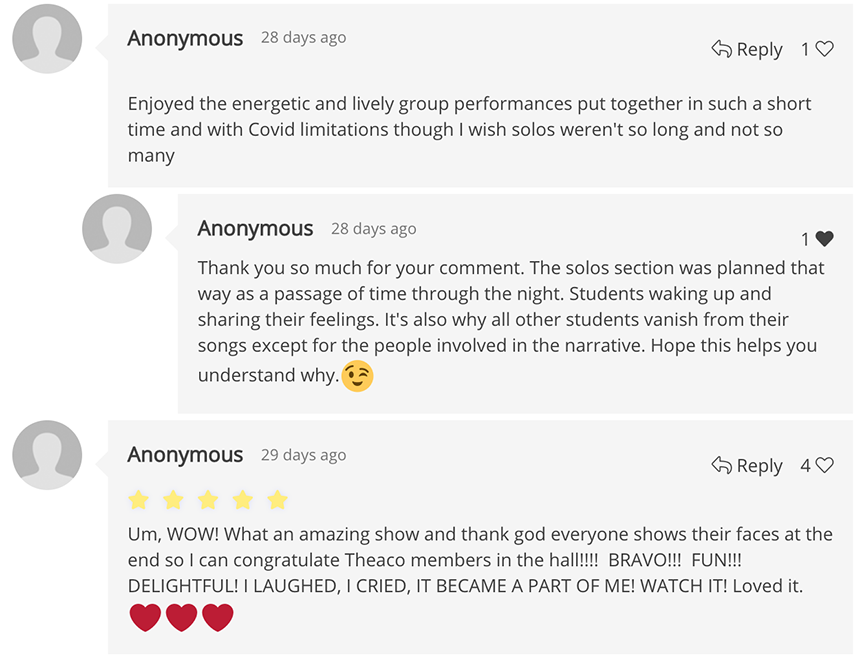This screenshot has width=864, height=662.
Task: Click the 28 days ago label on the reply
Action: [373, 228]
